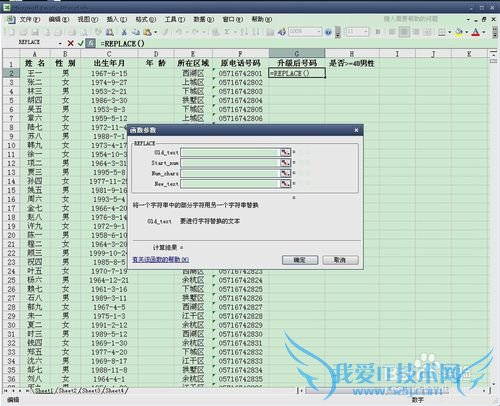Switch to Sheet4 tab
This screenshot has width=500, height=406.
(x=115, y=390)
